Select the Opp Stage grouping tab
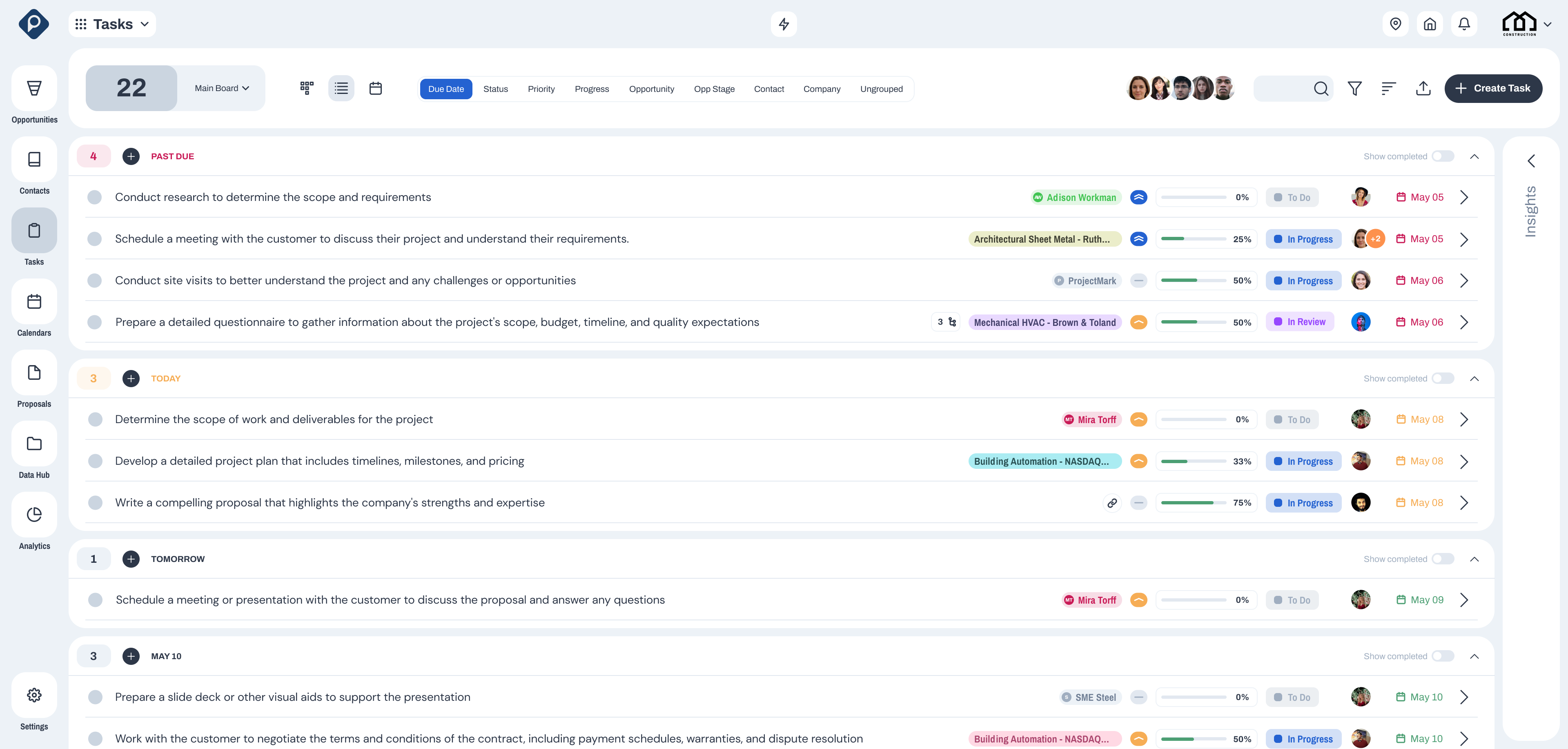The width and height of the screenshot is (1568, 749). (714, 89)
